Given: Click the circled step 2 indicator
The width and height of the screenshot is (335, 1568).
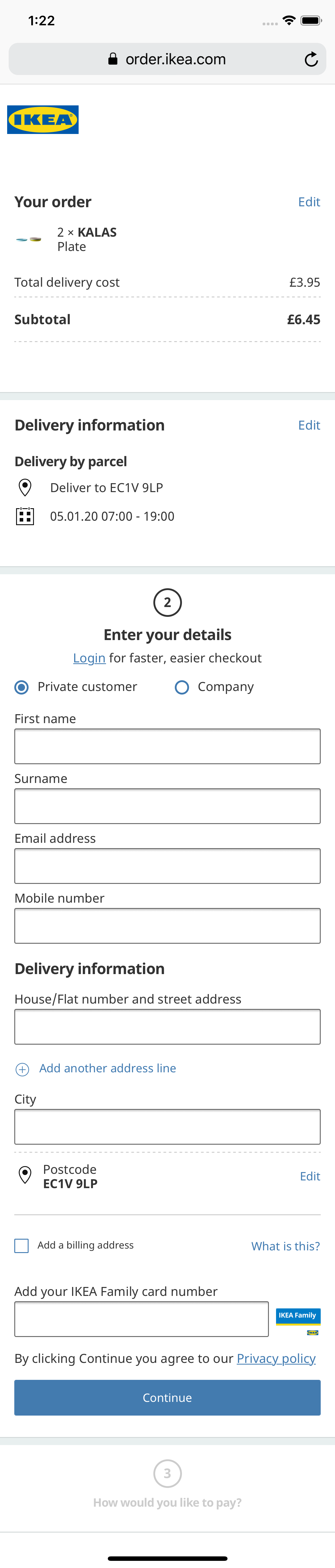Looking at the screenshot, I should click(167, 603).
